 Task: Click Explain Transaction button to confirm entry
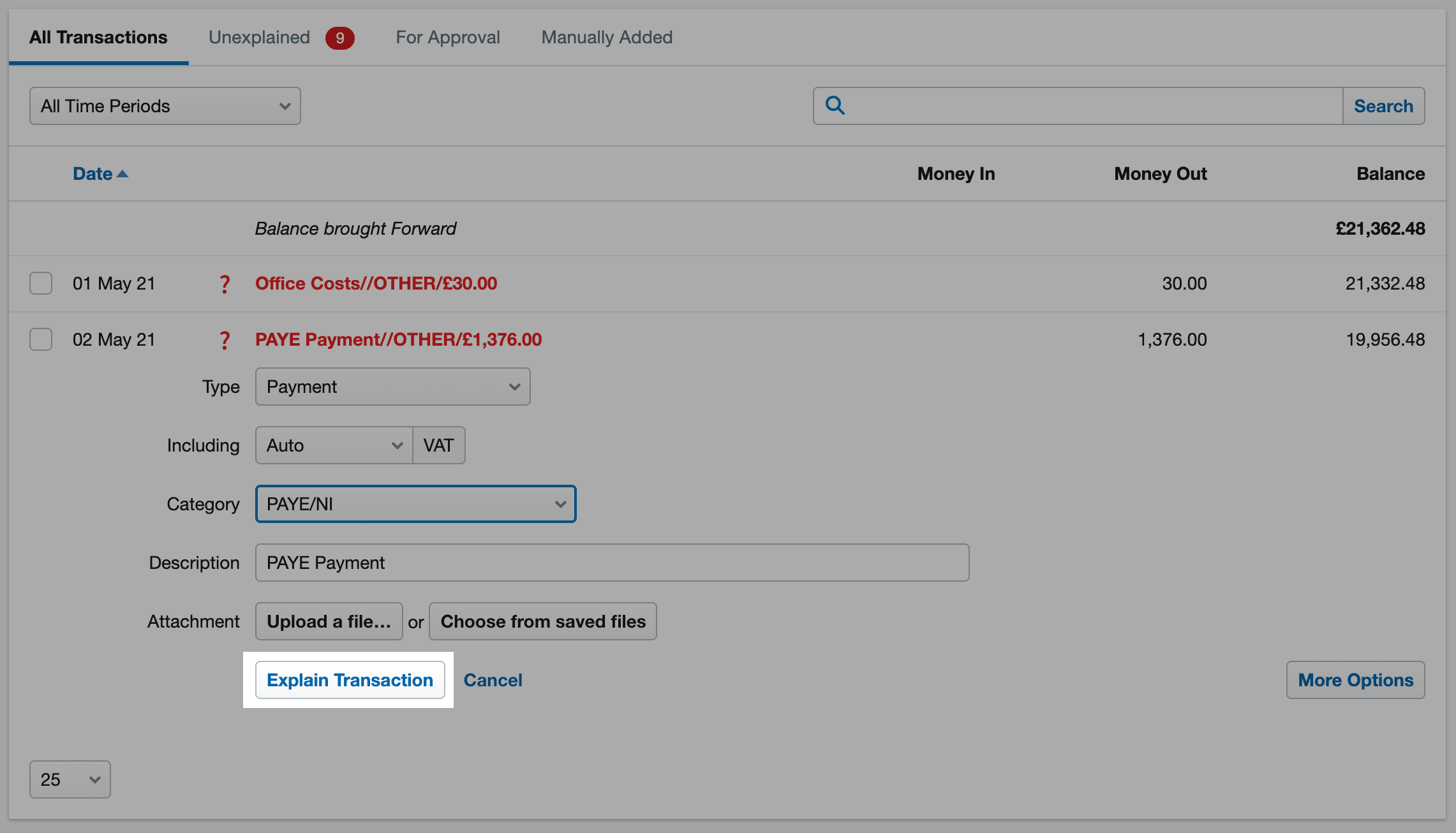350,680
